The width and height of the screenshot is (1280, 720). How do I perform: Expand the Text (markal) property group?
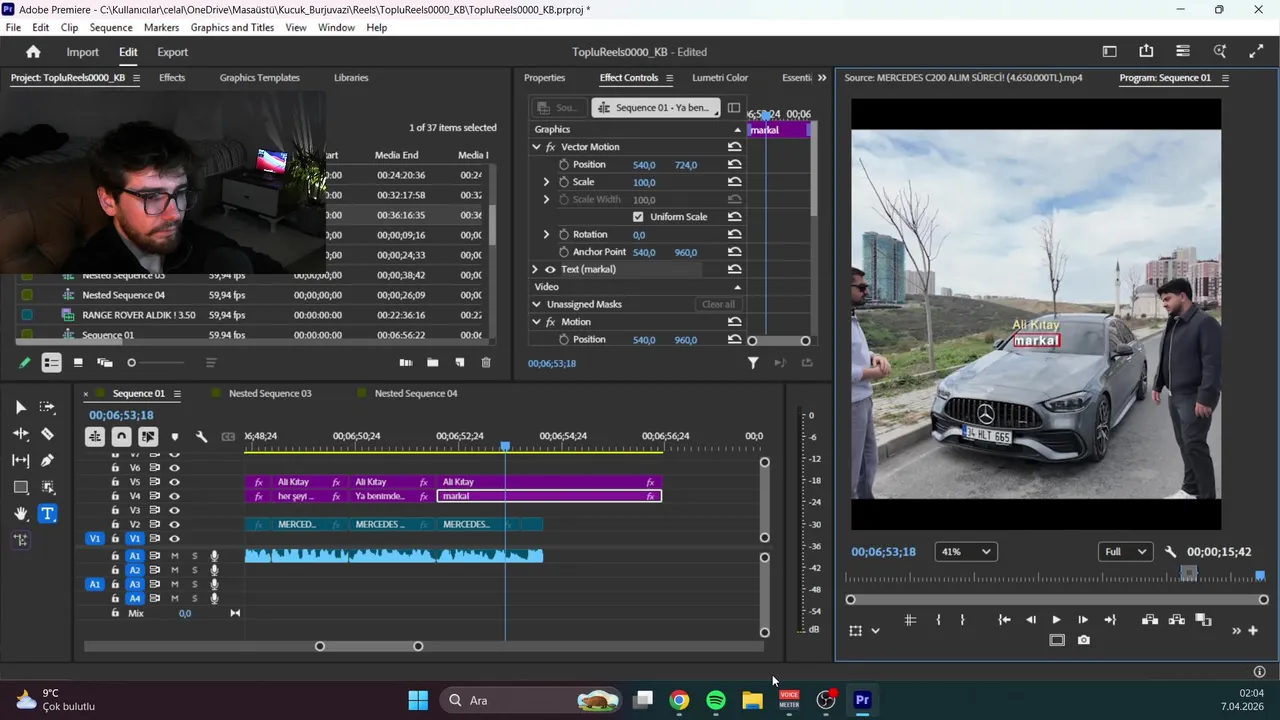pos(535,270)
